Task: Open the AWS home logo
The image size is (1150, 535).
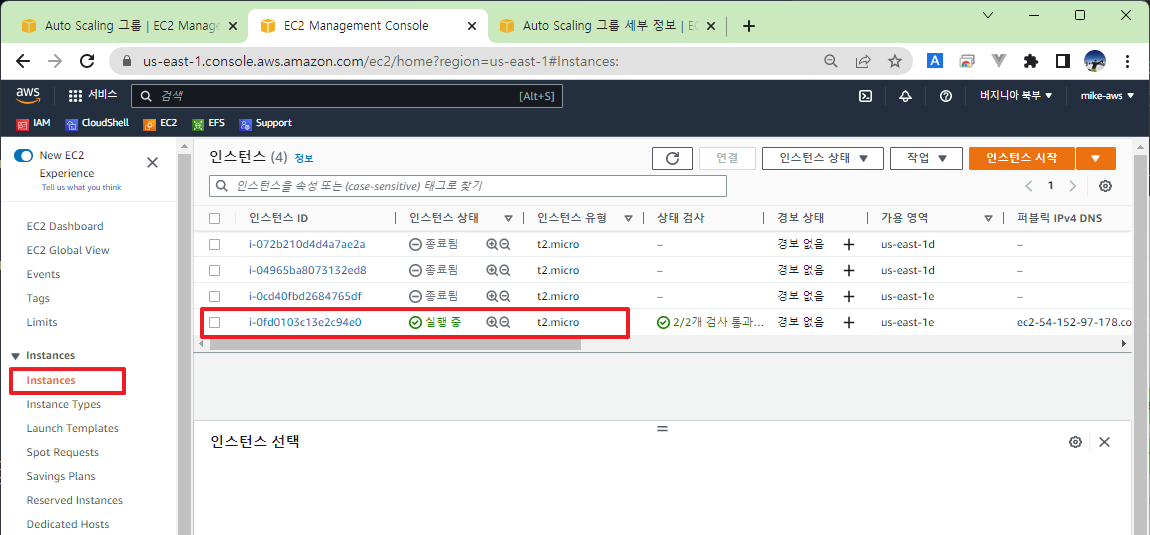Action: pyautogui.click(x=28, y=95)
